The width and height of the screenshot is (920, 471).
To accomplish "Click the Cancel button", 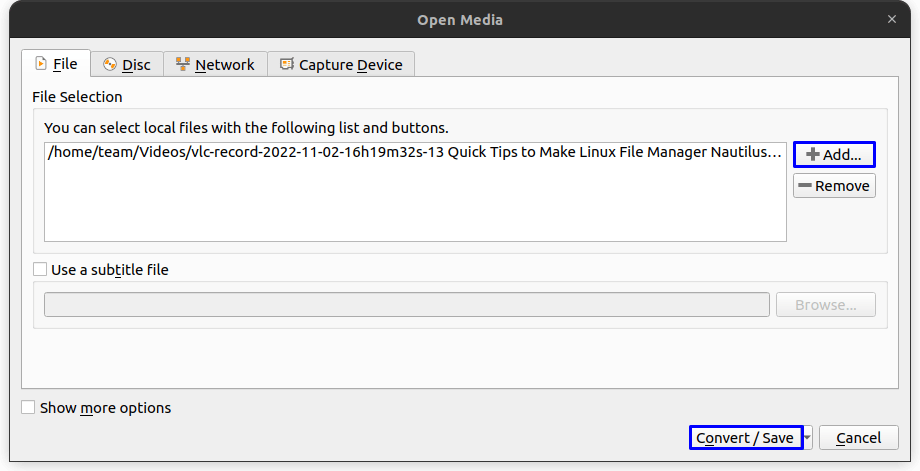I will 858,438.
